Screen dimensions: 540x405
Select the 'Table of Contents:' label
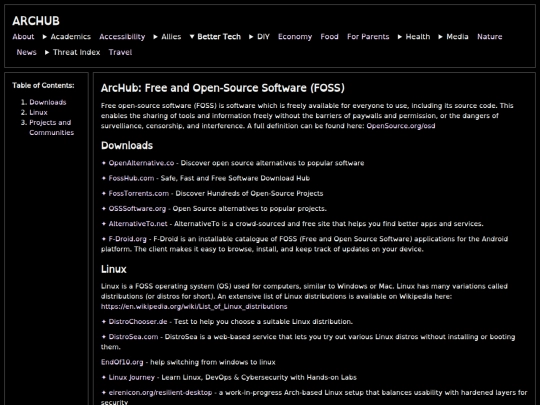tap(43, 85)
